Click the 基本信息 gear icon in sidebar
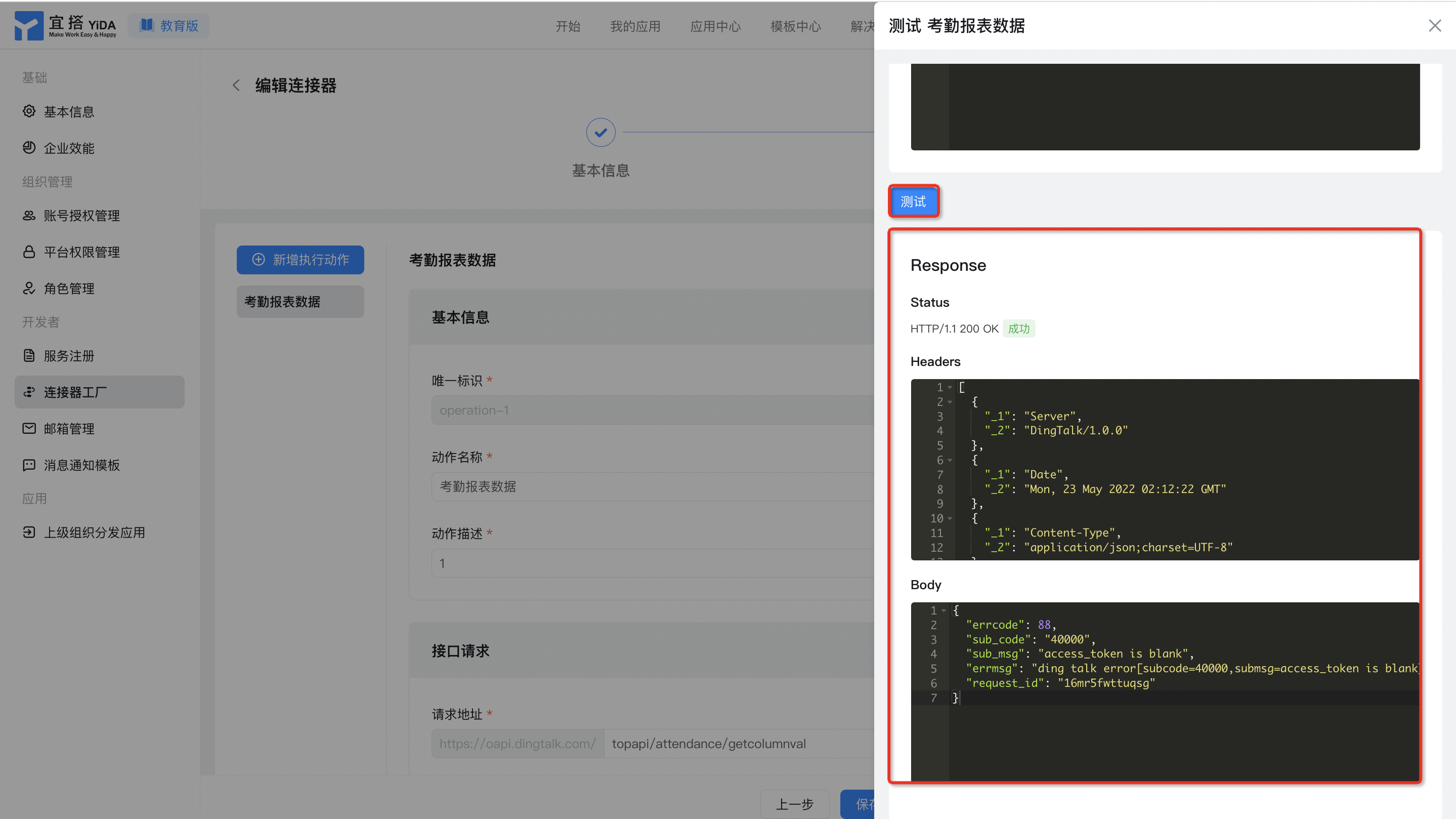Viewport: 1456px width, 819px height. click(x=29, y=111)
